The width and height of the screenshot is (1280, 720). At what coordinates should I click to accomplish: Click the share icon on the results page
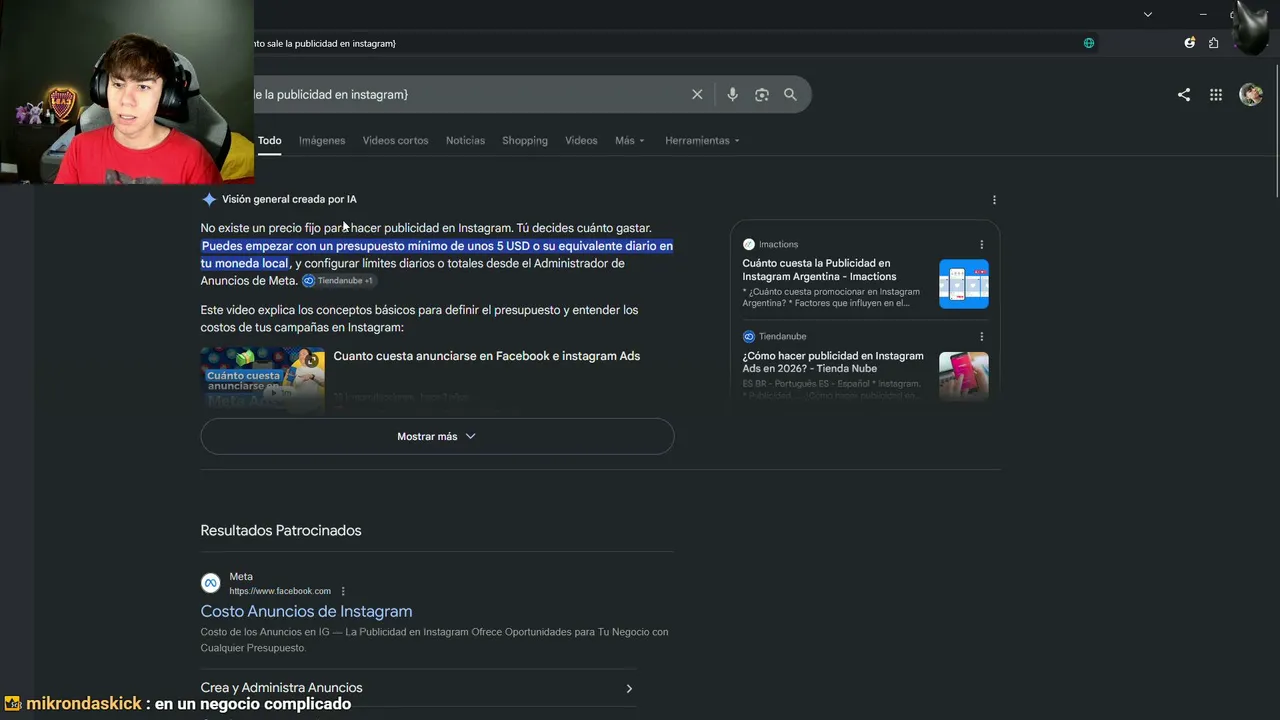[1184, 94]
